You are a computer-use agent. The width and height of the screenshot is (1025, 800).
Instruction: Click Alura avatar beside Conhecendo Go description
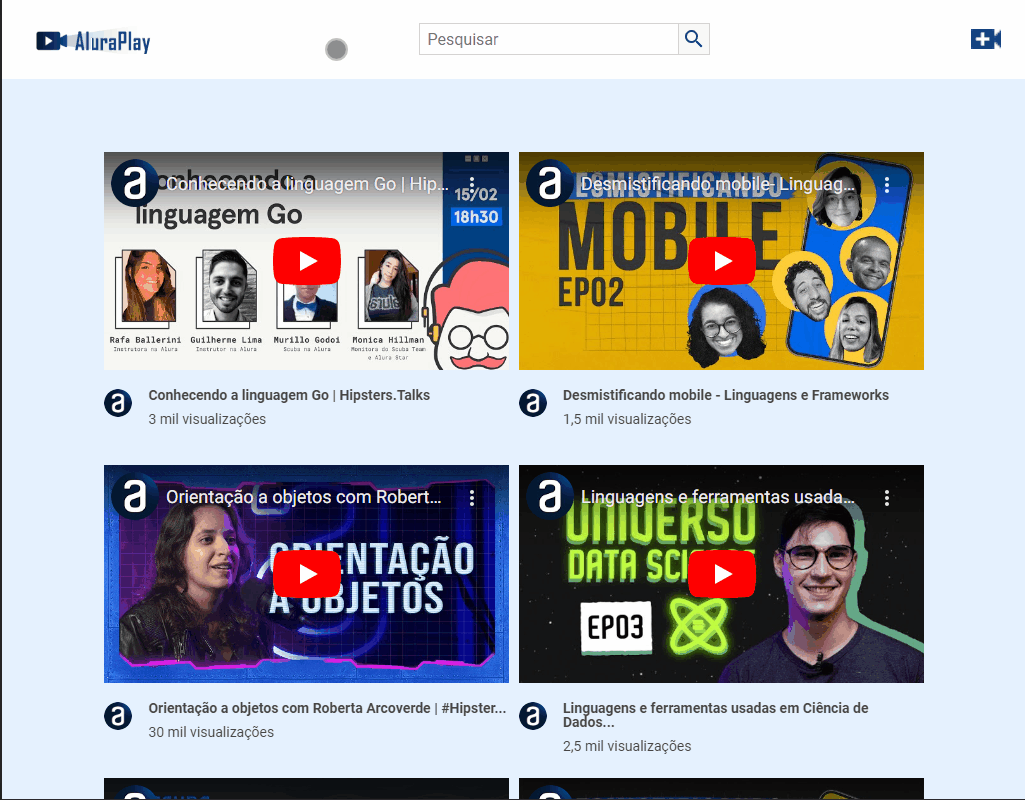tap(118, 403)
